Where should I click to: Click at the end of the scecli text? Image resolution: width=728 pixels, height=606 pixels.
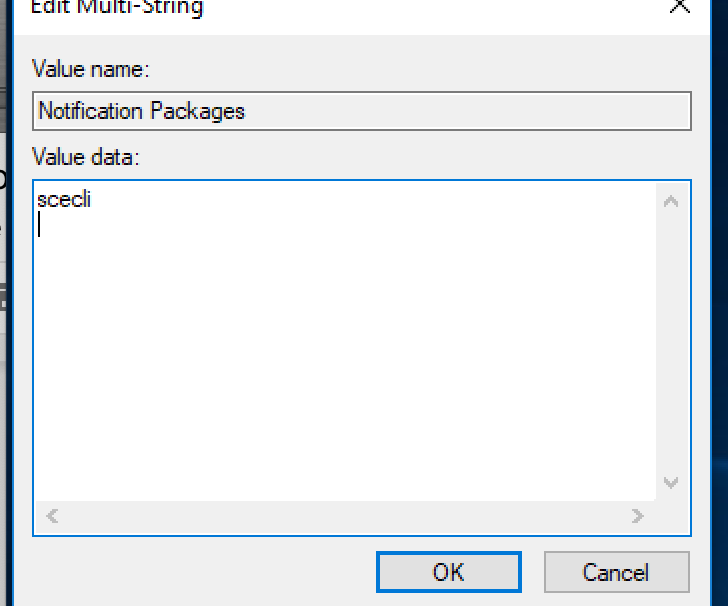point(92,200)
